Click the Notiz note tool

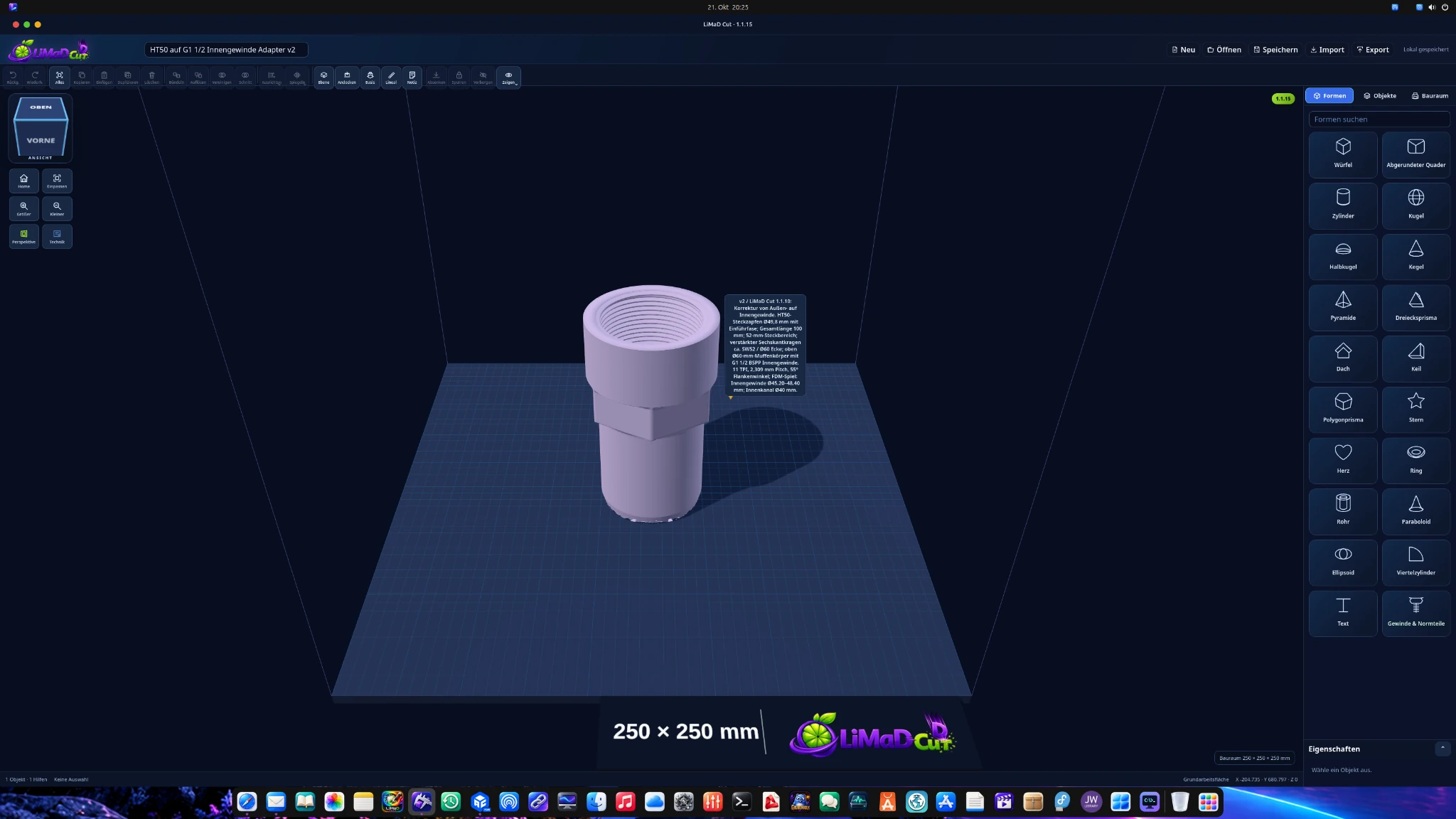(x=412, y=77)
